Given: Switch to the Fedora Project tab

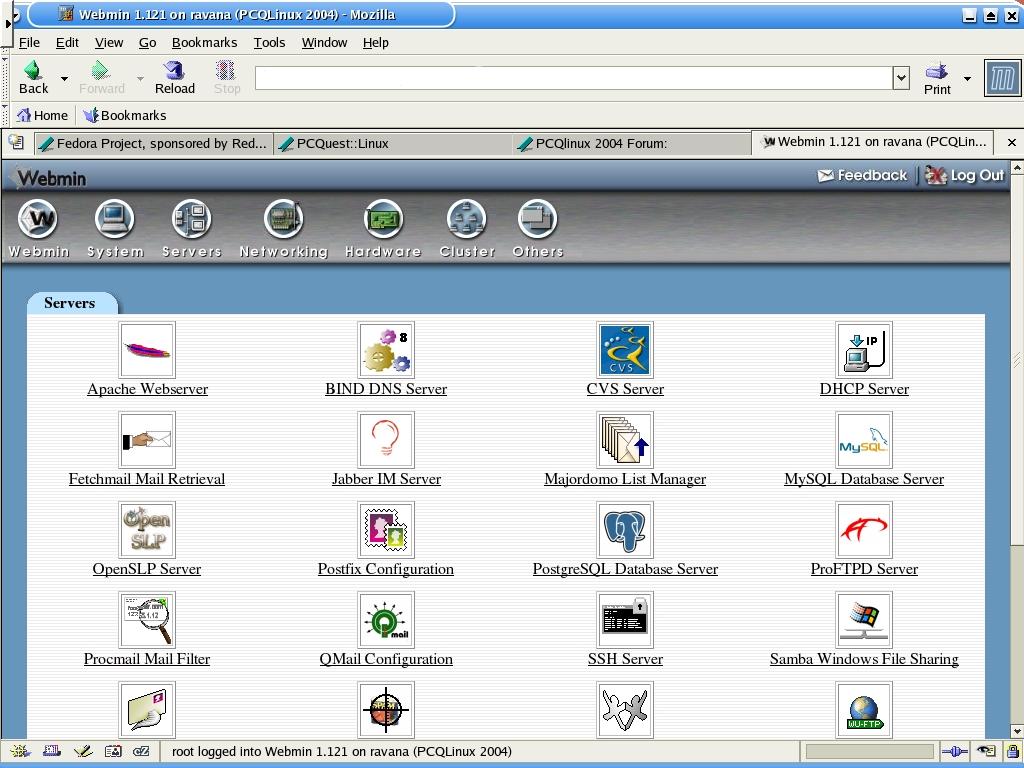Looking at the screenshot, I should tap(153, 144).
